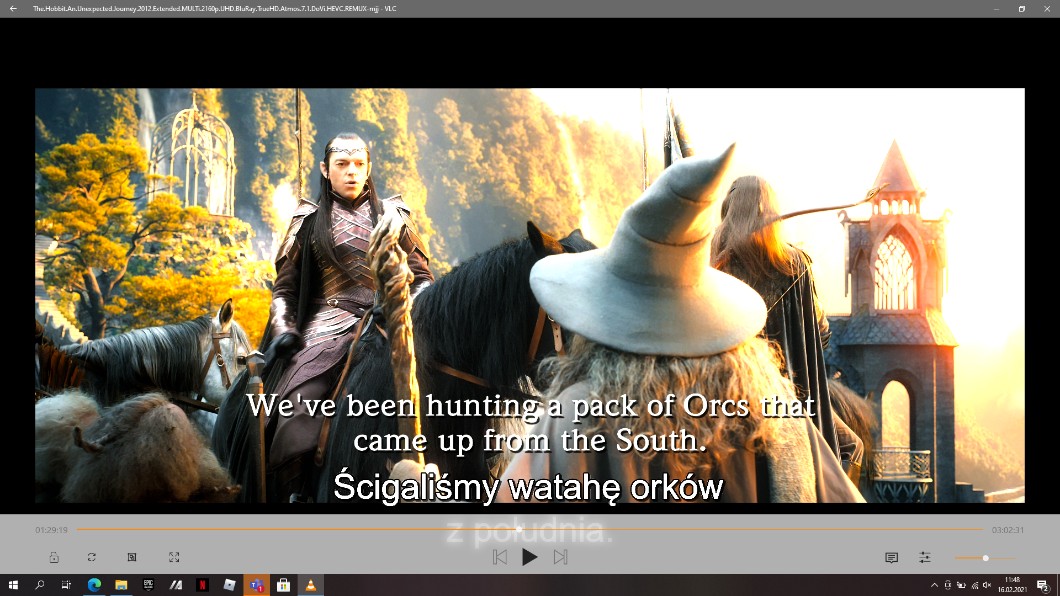Open the Windows notification center
Screen dimensions: 1060x596
pyautogui.click(x=1042, y=585)
